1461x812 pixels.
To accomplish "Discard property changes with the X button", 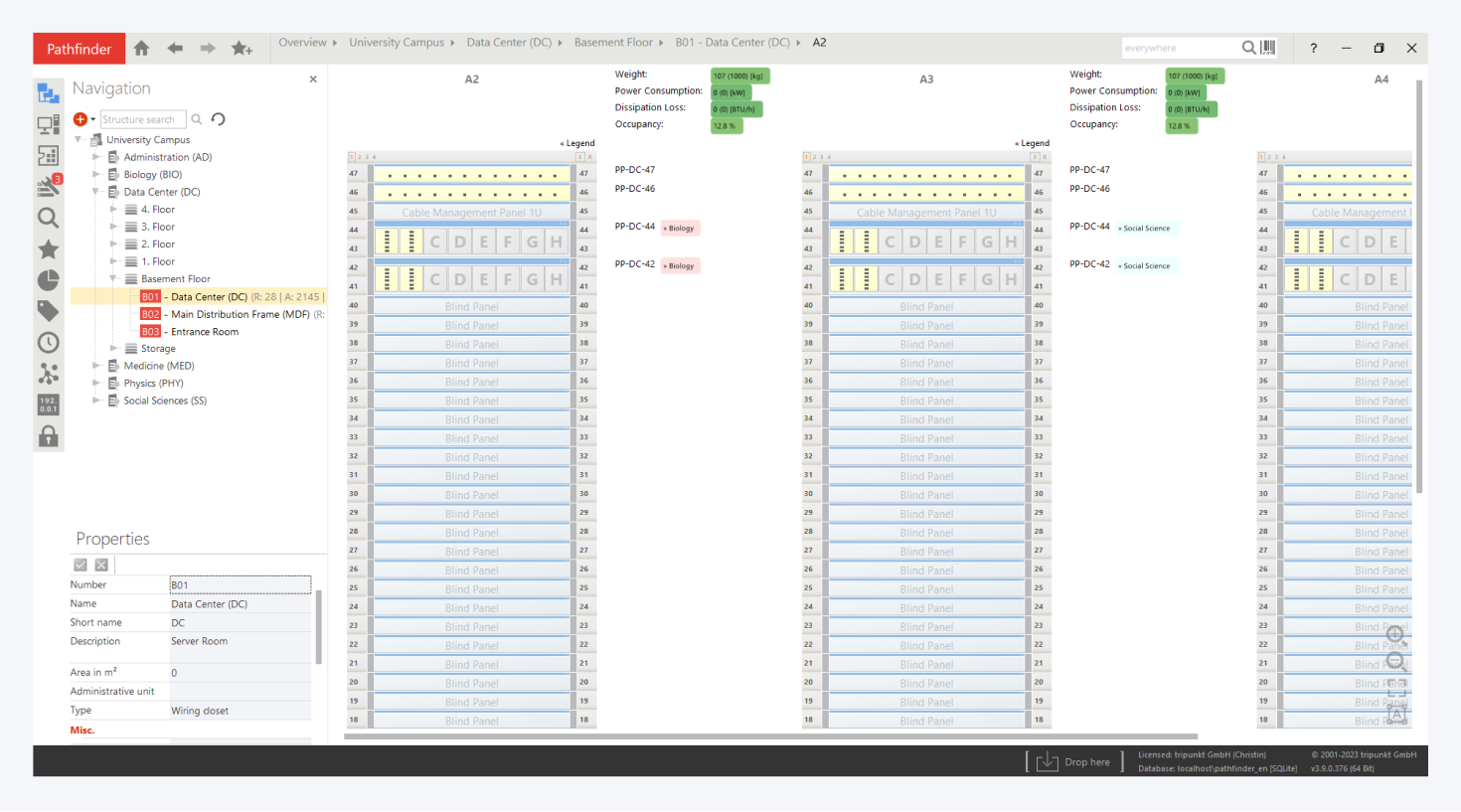I will click(x=101, y=565).
